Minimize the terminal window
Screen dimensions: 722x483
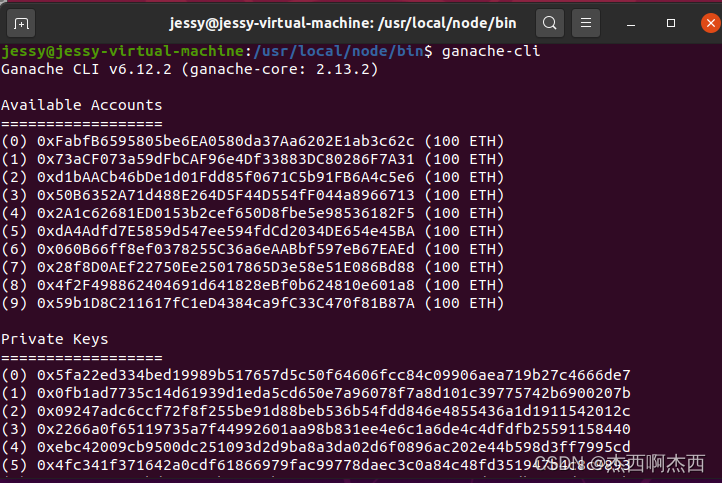click(631, 23)
